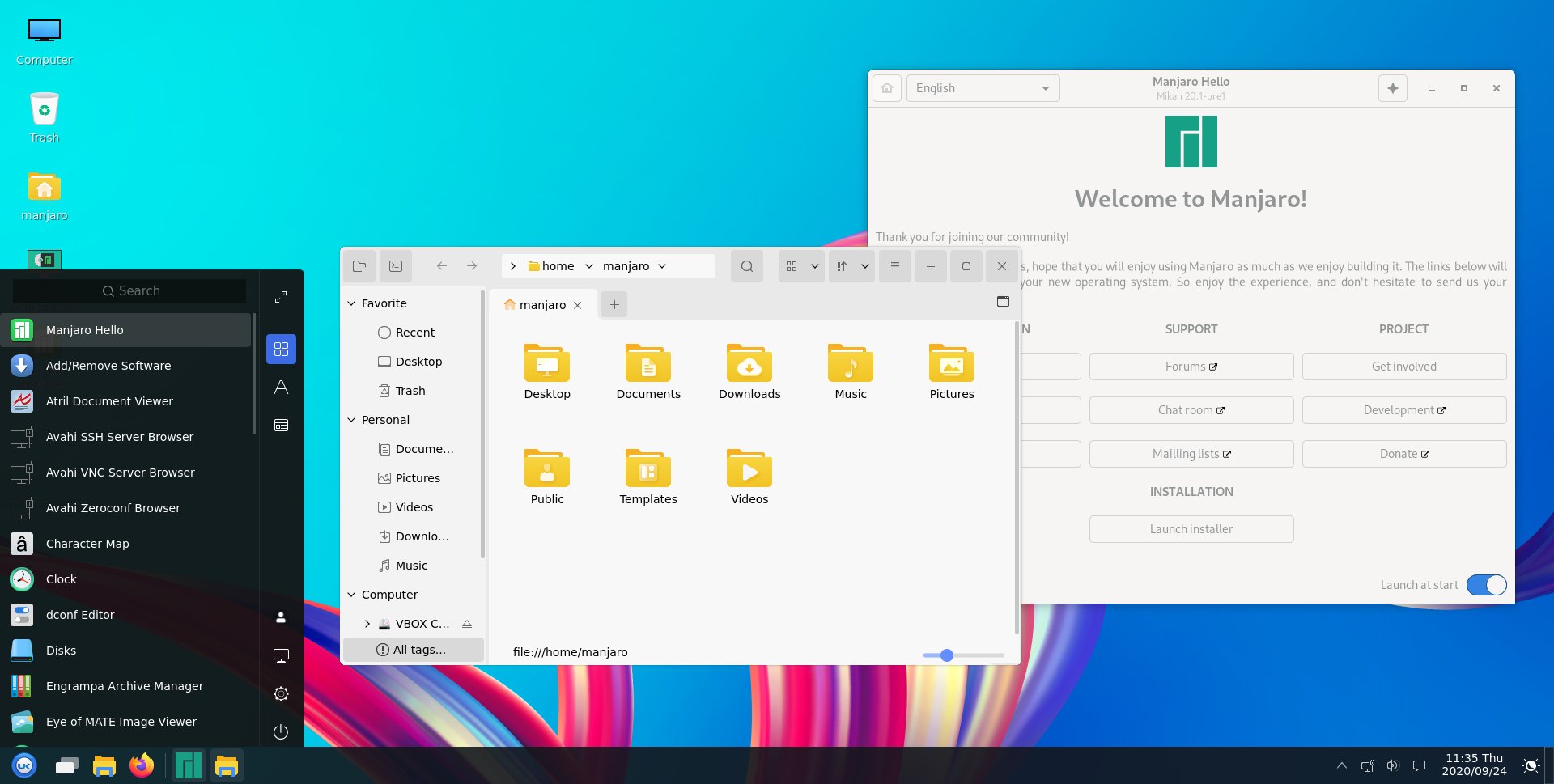
Task: Open sort options dropdown arrow
Action: (865, 266)
